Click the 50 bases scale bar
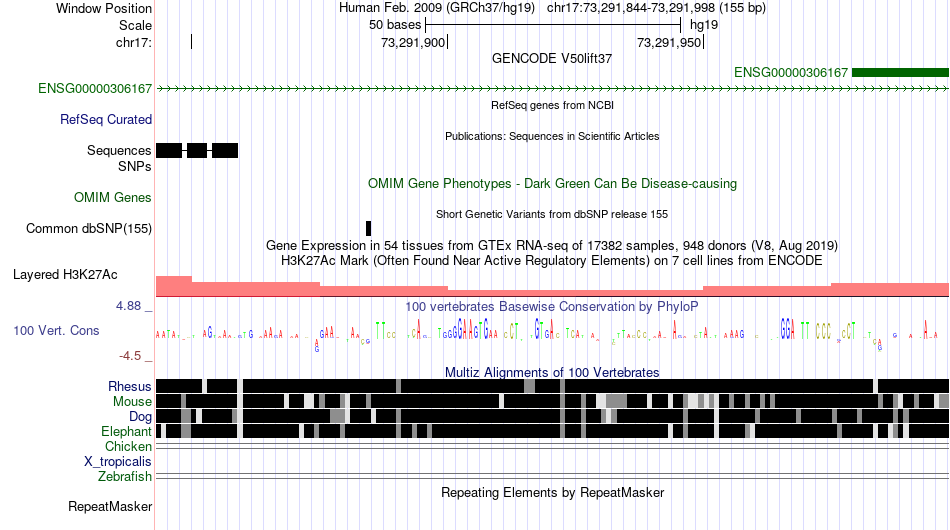The width and height of the screenshot is (950, 530). point(553,25)
